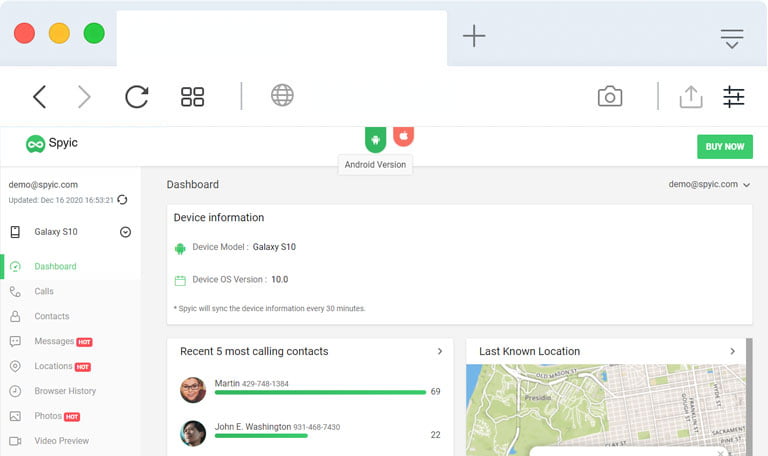Go forward with the browser forward arrow
768x456 pixels.
coord(84,96)
